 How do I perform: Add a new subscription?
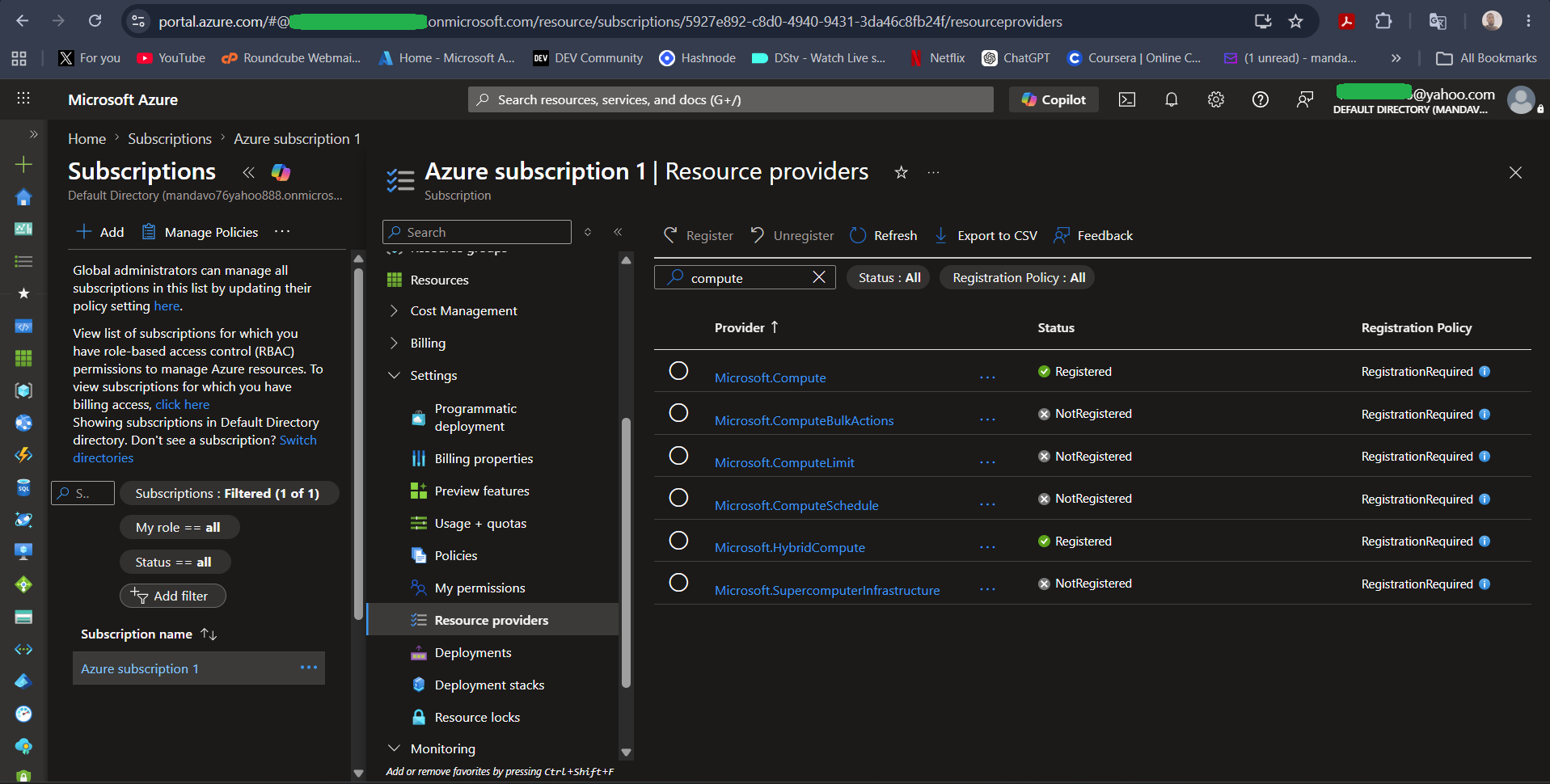(100, 232)
